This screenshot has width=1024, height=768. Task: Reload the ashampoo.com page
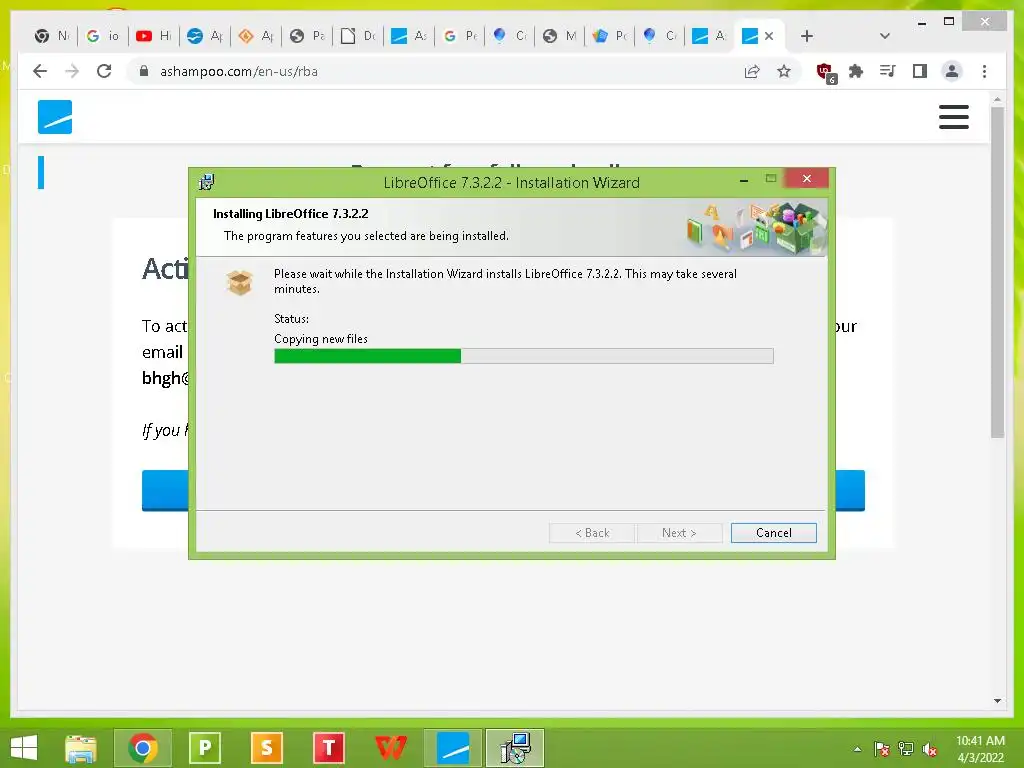click(x=104, y=71)
